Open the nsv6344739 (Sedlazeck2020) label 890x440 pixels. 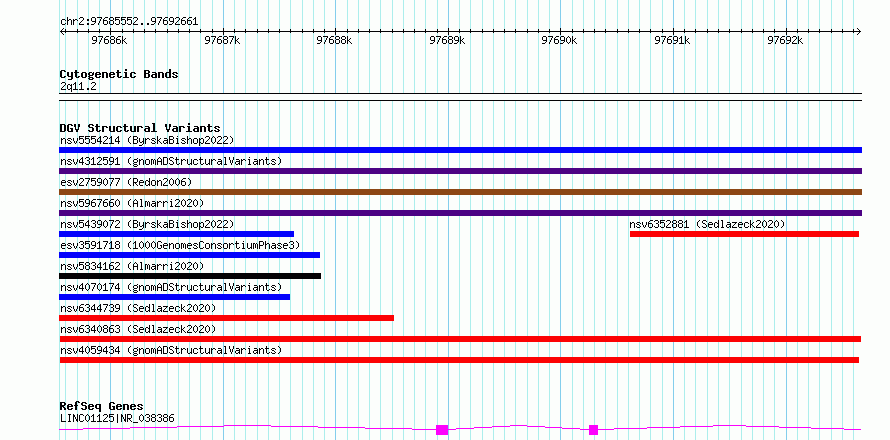138,308
